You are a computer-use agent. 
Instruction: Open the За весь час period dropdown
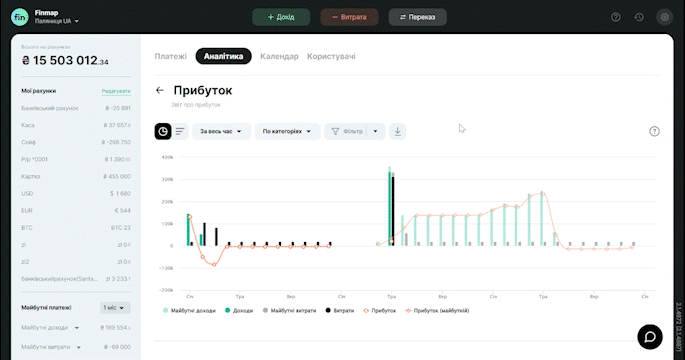(x=221, y=131)
